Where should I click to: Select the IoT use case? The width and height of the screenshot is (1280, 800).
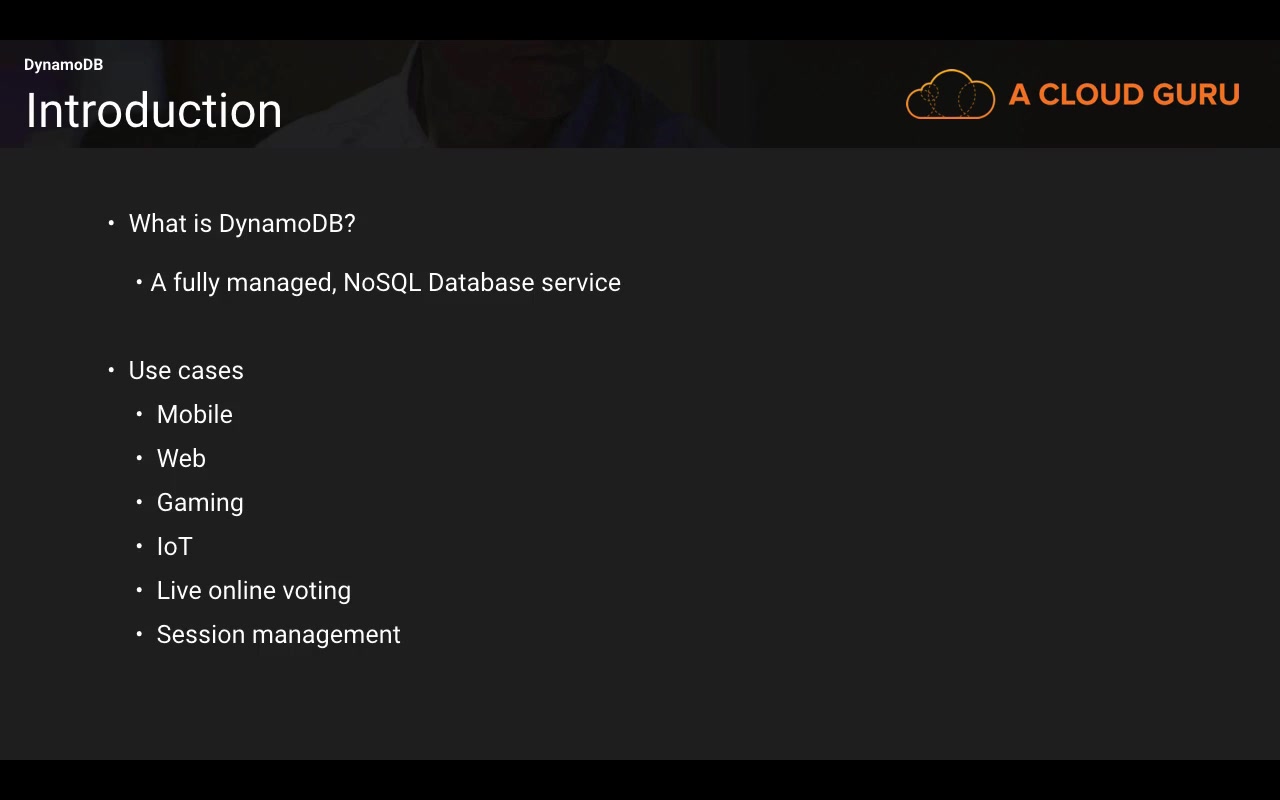(x=175, y=547)
